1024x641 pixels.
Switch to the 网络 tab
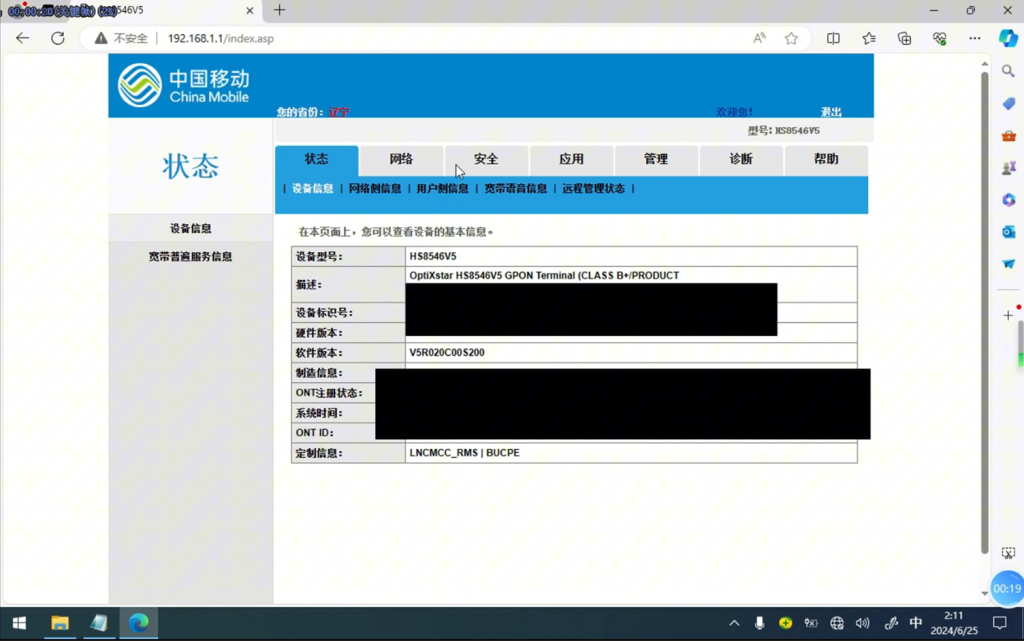[401, 159]
